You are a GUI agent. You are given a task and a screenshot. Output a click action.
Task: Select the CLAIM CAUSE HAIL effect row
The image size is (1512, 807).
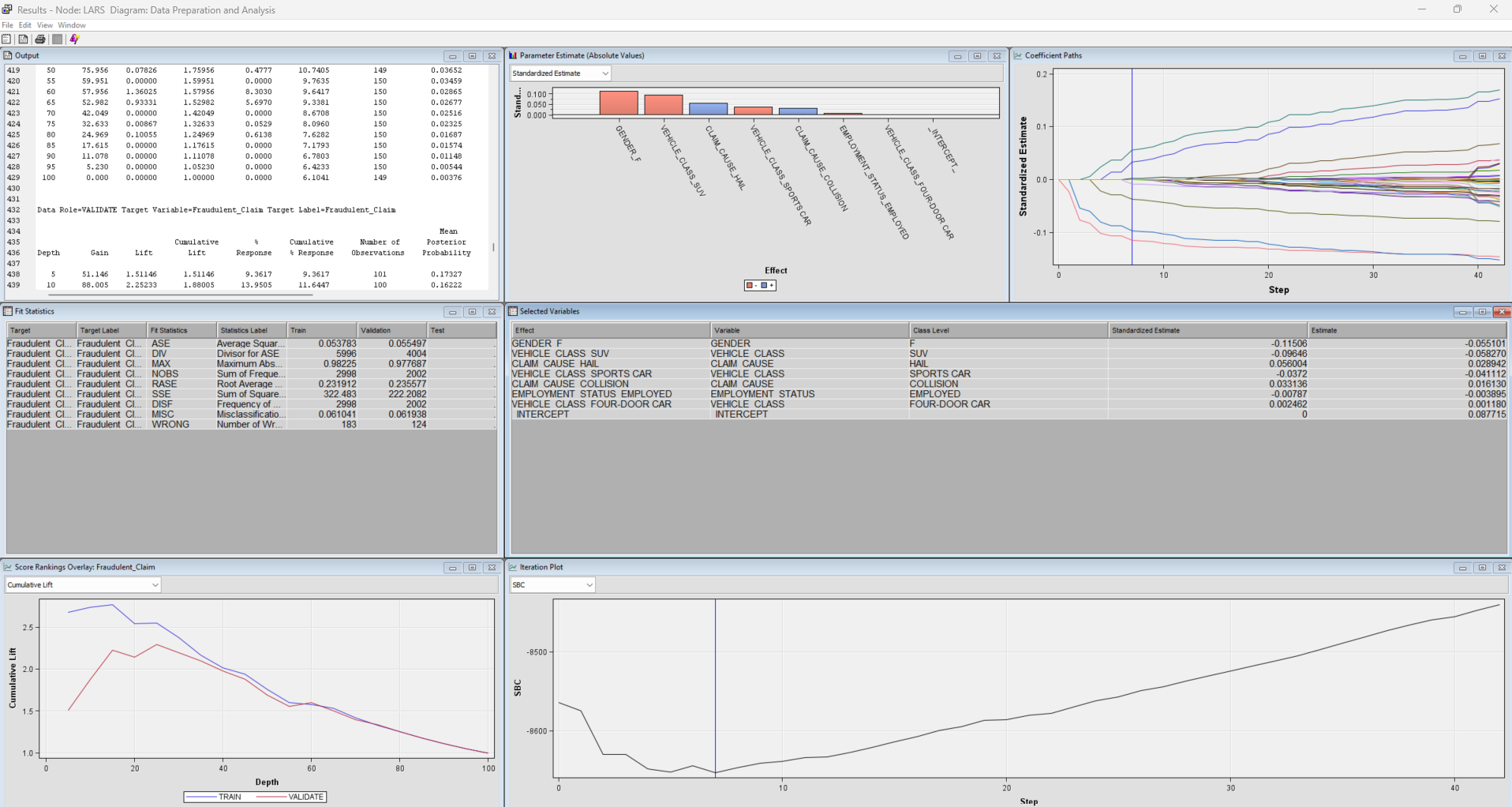(1009, 364)
